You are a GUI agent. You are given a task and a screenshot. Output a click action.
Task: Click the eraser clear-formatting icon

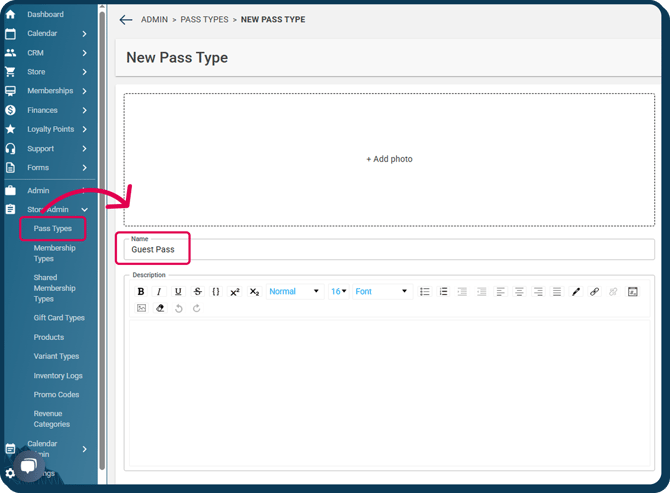click(160, 308)
